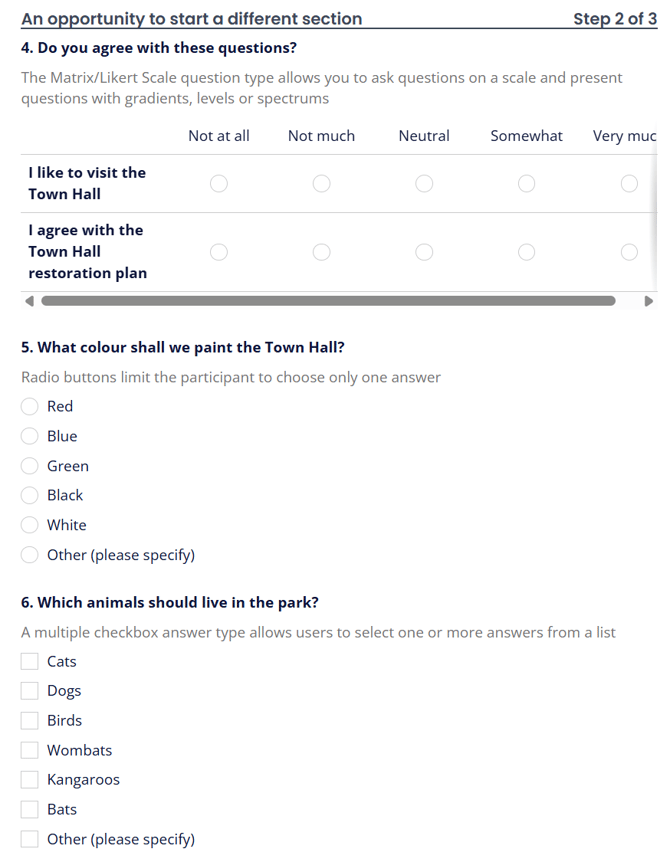Image resolution: width=670 pixels, height=862 pixels.
Task: Select 'Not much' for restoration plan row
Action: 322,252
